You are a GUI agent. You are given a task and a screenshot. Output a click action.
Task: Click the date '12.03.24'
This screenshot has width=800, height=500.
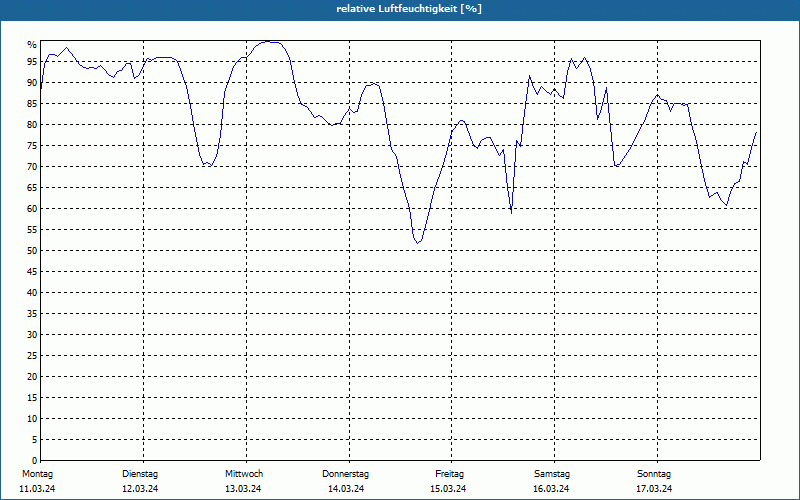140,489
